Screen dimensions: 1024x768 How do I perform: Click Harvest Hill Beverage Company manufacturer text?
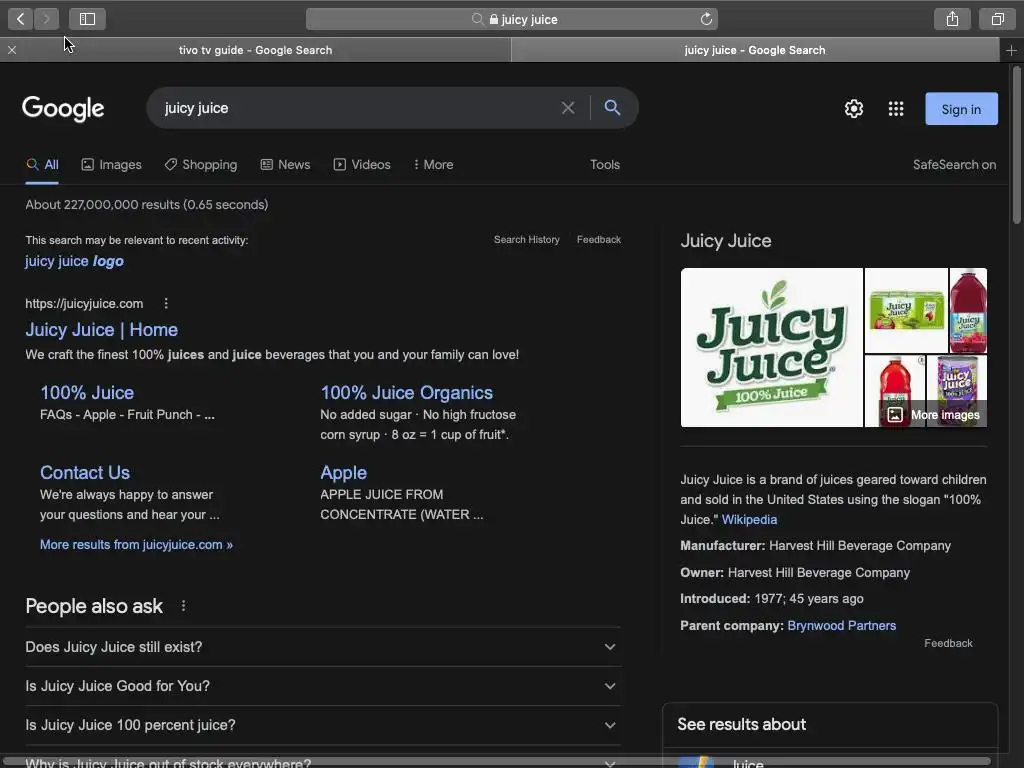[x=859, y=546]
